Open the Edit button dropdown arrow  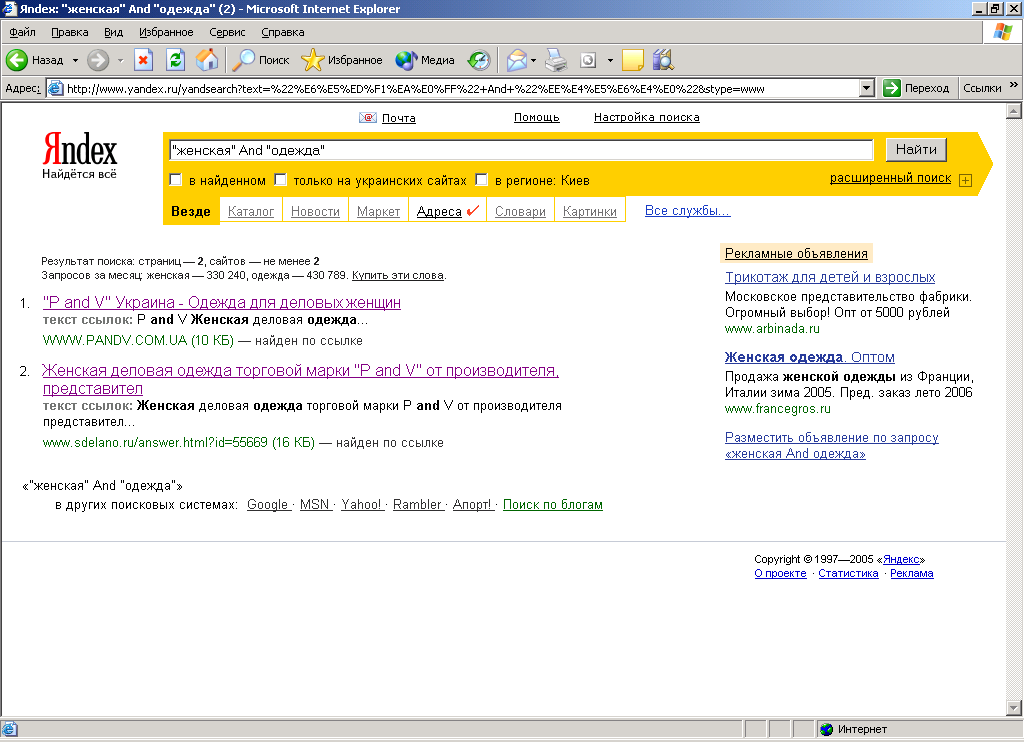point(610,60)
